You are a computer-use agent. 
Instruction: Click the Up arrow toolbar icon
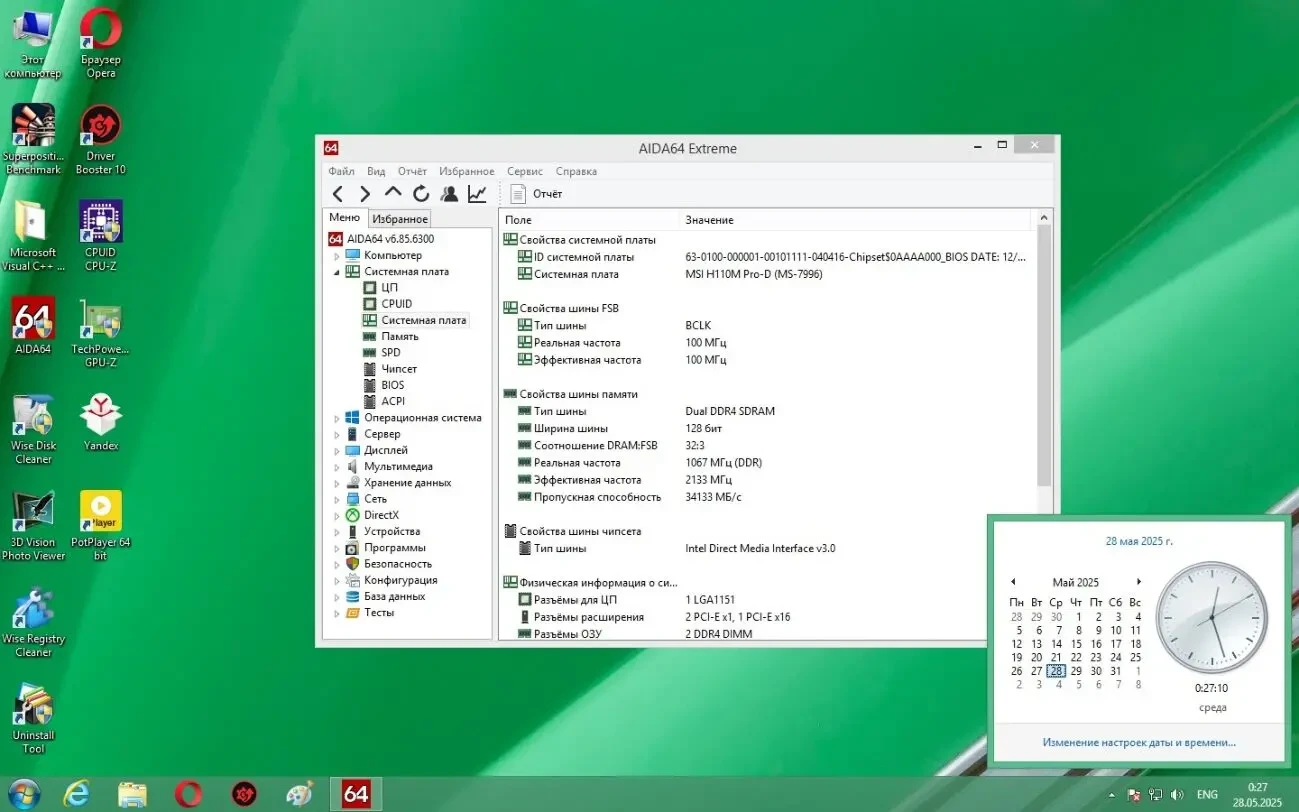[392, 193]
